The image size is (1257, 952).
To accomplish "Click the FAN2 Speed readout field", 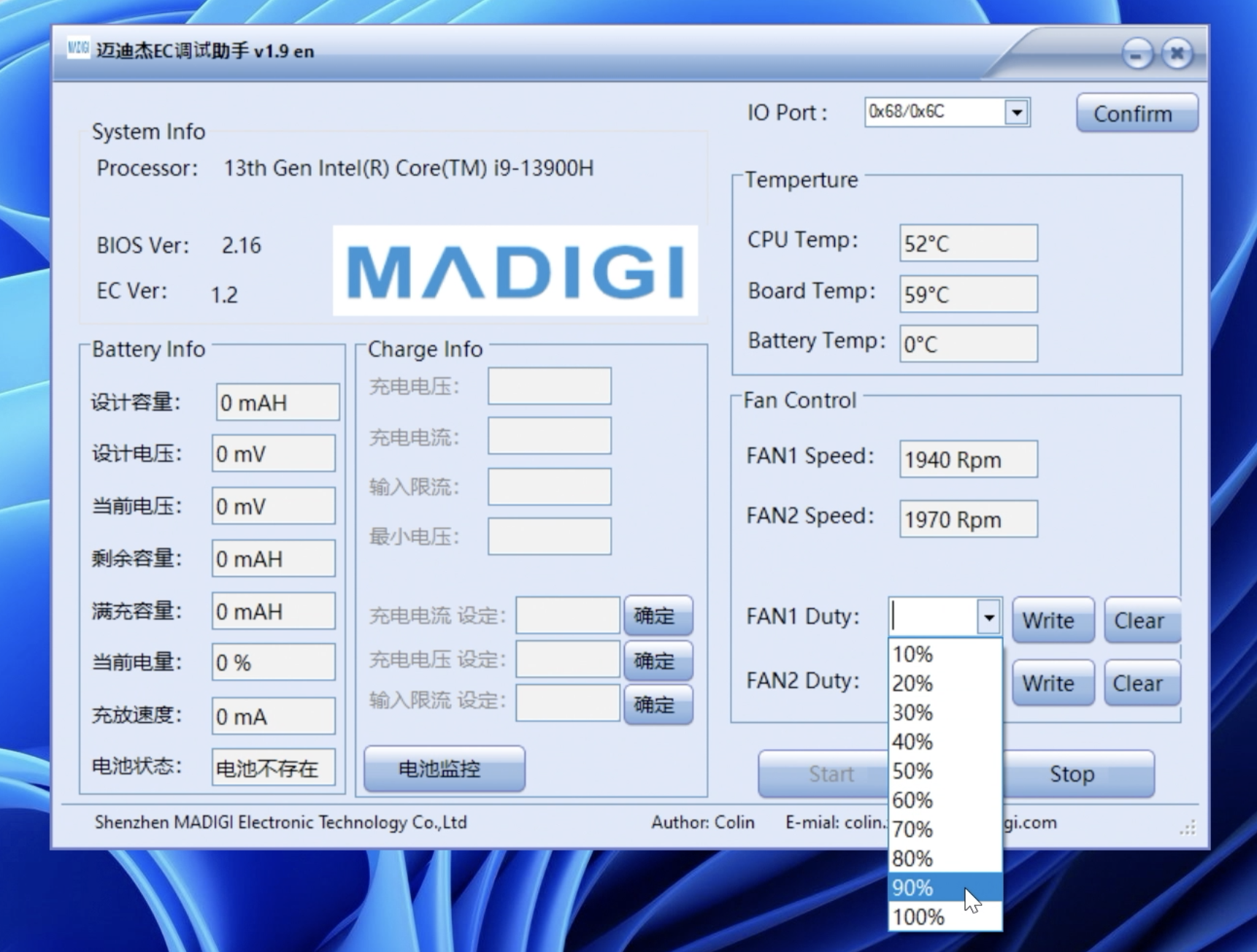I will click(968, 519).
